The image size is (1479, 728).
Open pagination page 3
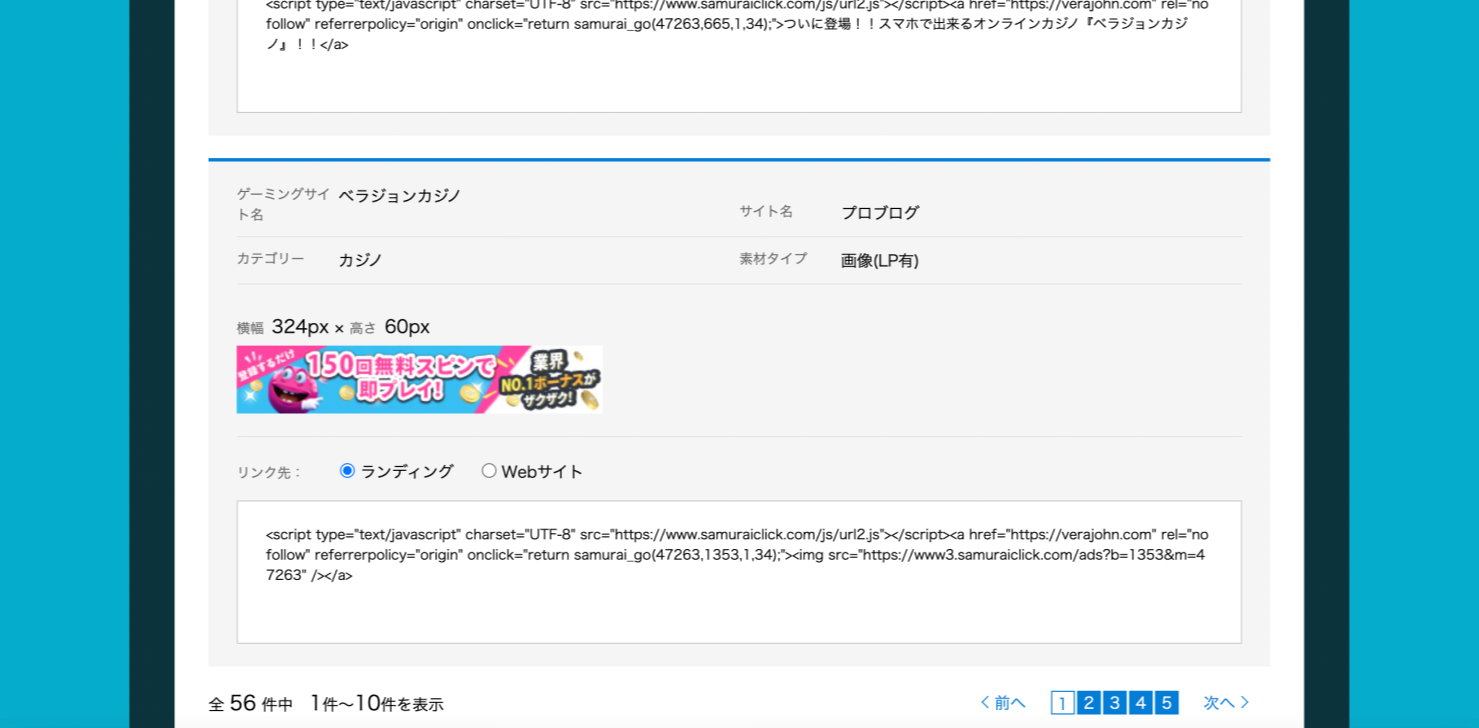1115,703
